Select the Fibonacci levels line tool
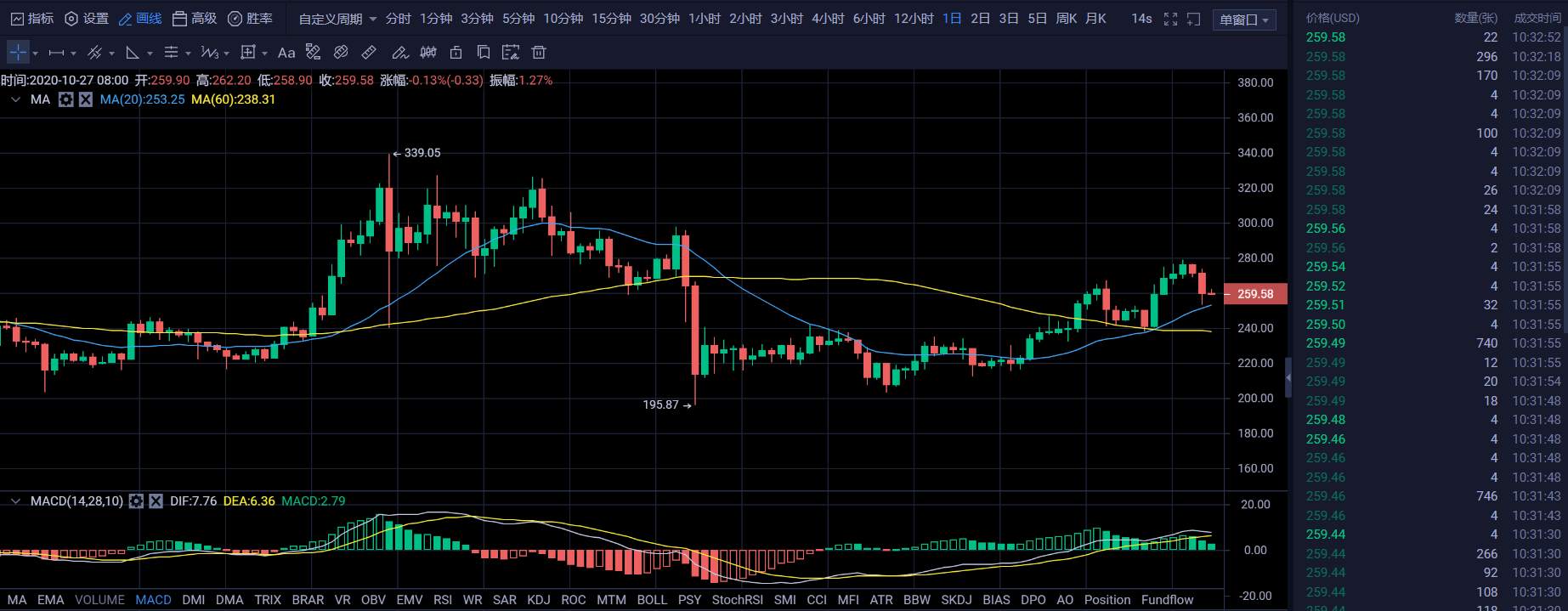Screen dimensions: 1568x611 171,53
